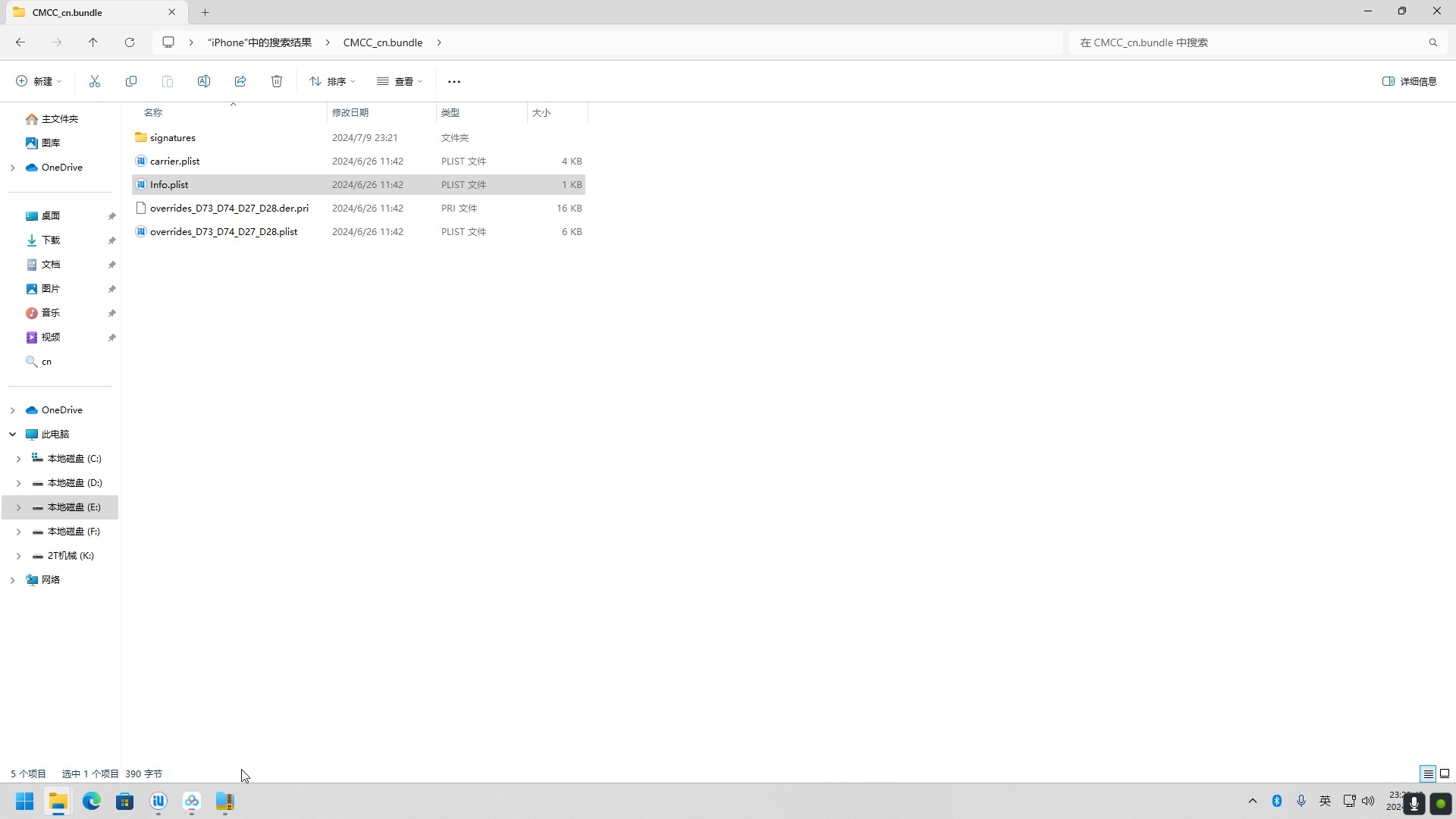Open the volume speaker tray icon

click(x=1369, y=801)
